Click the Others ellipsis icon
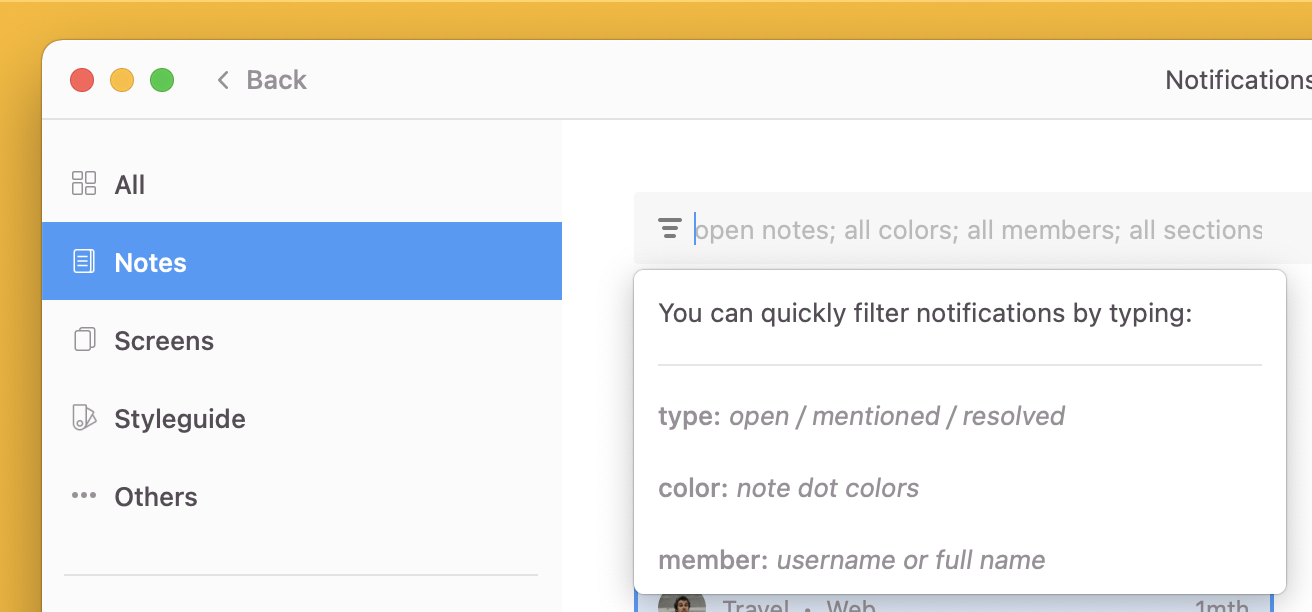 (x=84, y=496)
